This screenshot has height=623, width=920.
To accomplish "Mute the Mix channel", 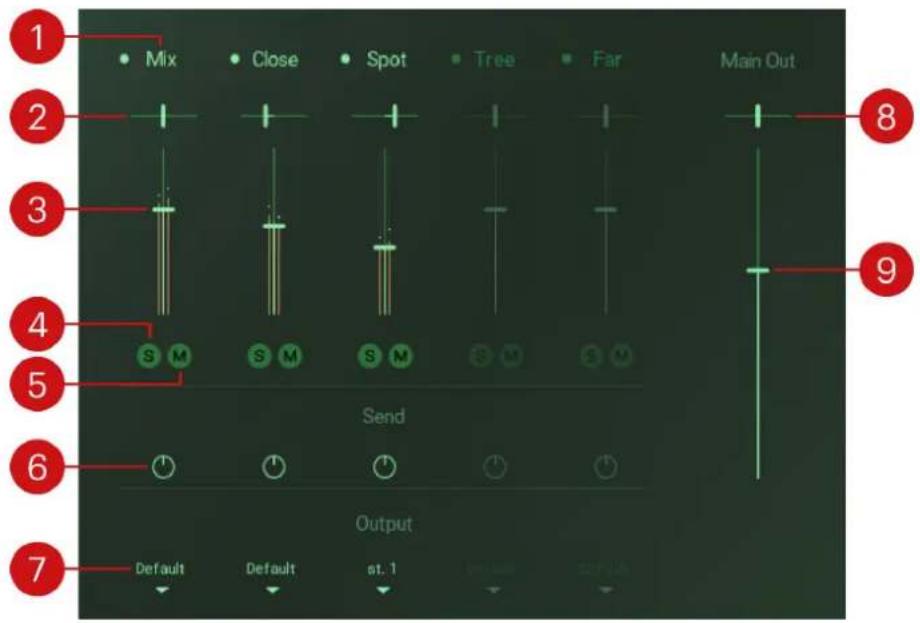I will click(x=180, y=355).
